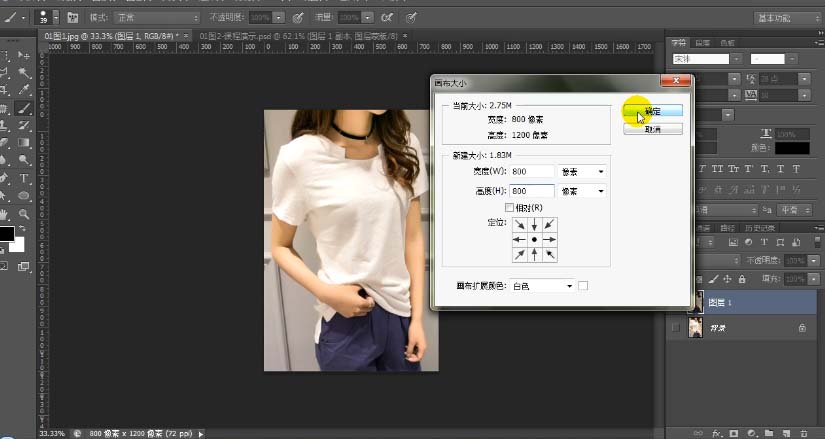Open the brush preset picker arrow
Screen dimensions: 825x439
(x=56, y=18)
